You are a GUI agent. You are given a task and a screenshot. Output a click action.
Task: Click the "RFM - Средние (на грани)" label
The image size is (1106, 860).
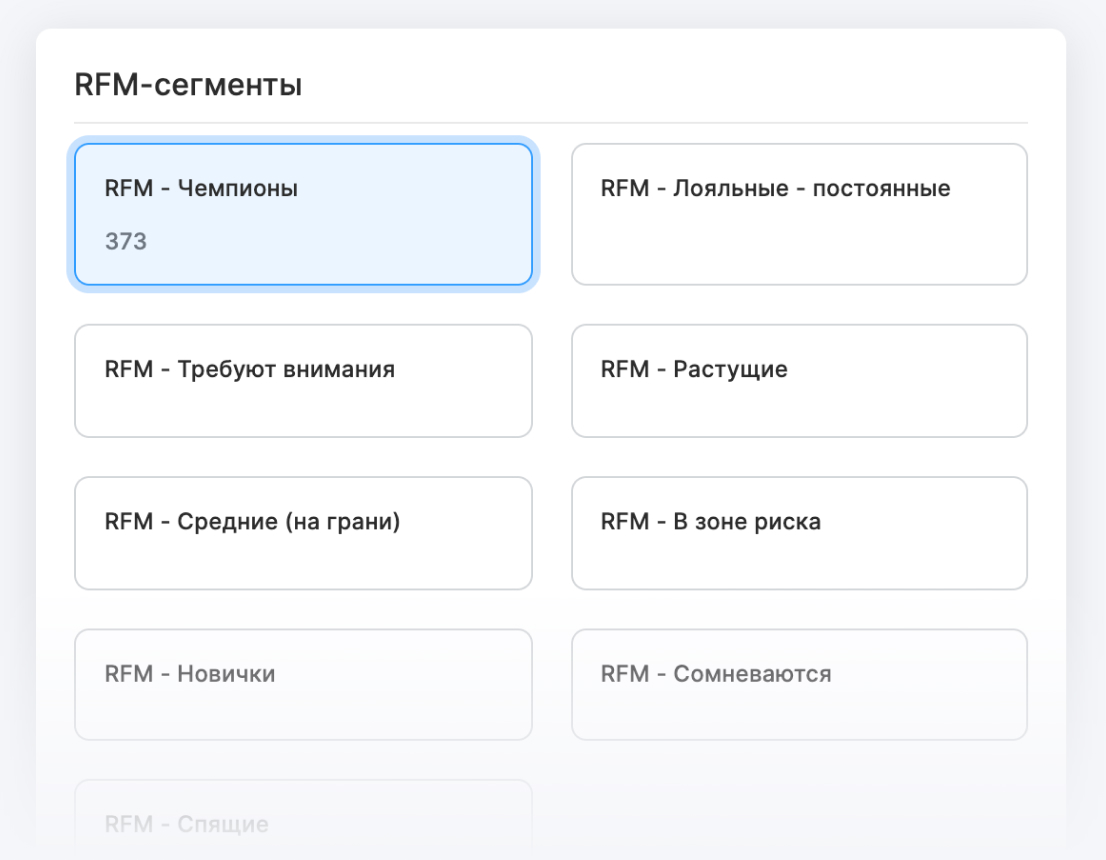(x=252, y=521)
